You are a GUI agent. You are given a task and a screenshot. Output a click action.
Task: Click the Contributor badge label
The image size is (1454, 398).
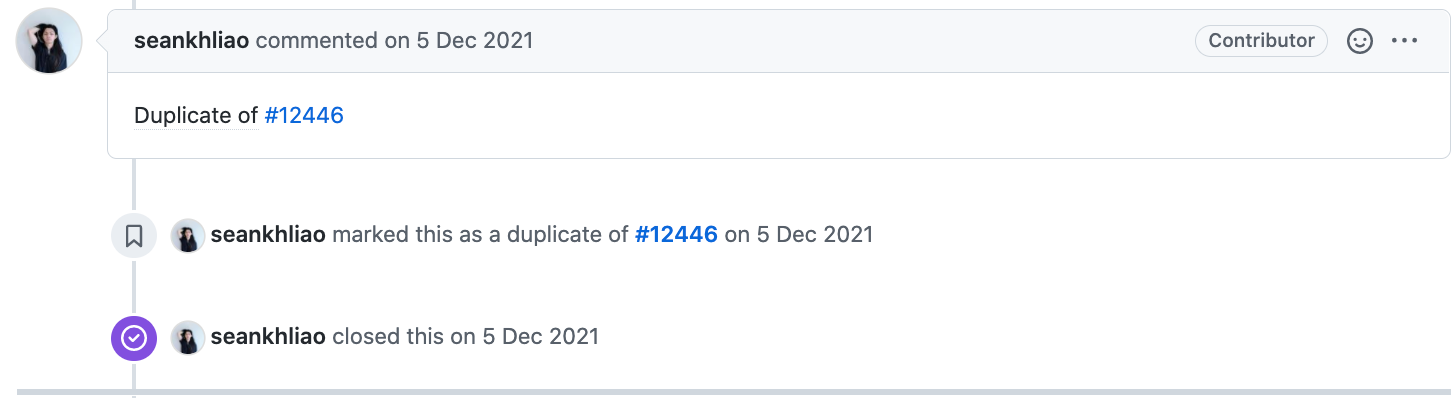[1261, 41]
